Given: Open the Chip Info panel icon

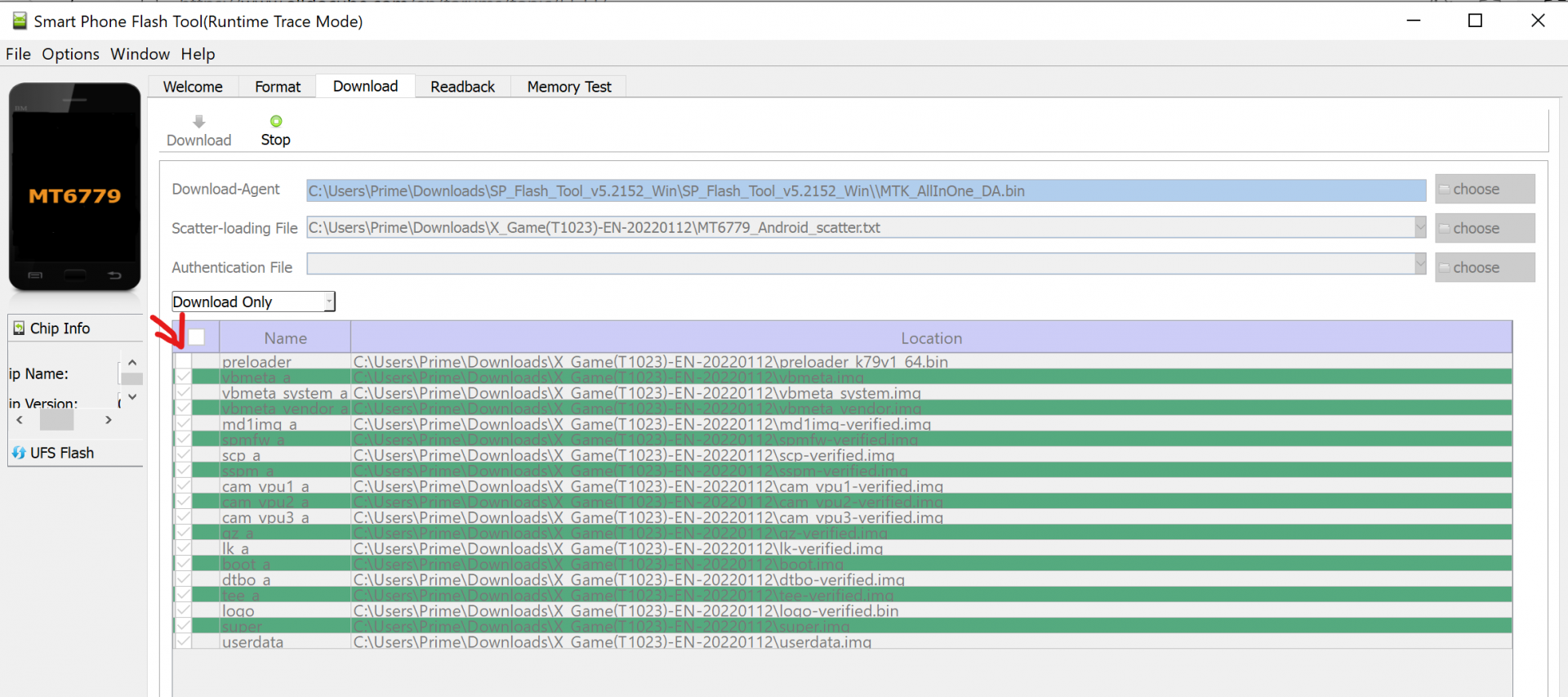Looking at the screenshot, I should coord(19,328).
